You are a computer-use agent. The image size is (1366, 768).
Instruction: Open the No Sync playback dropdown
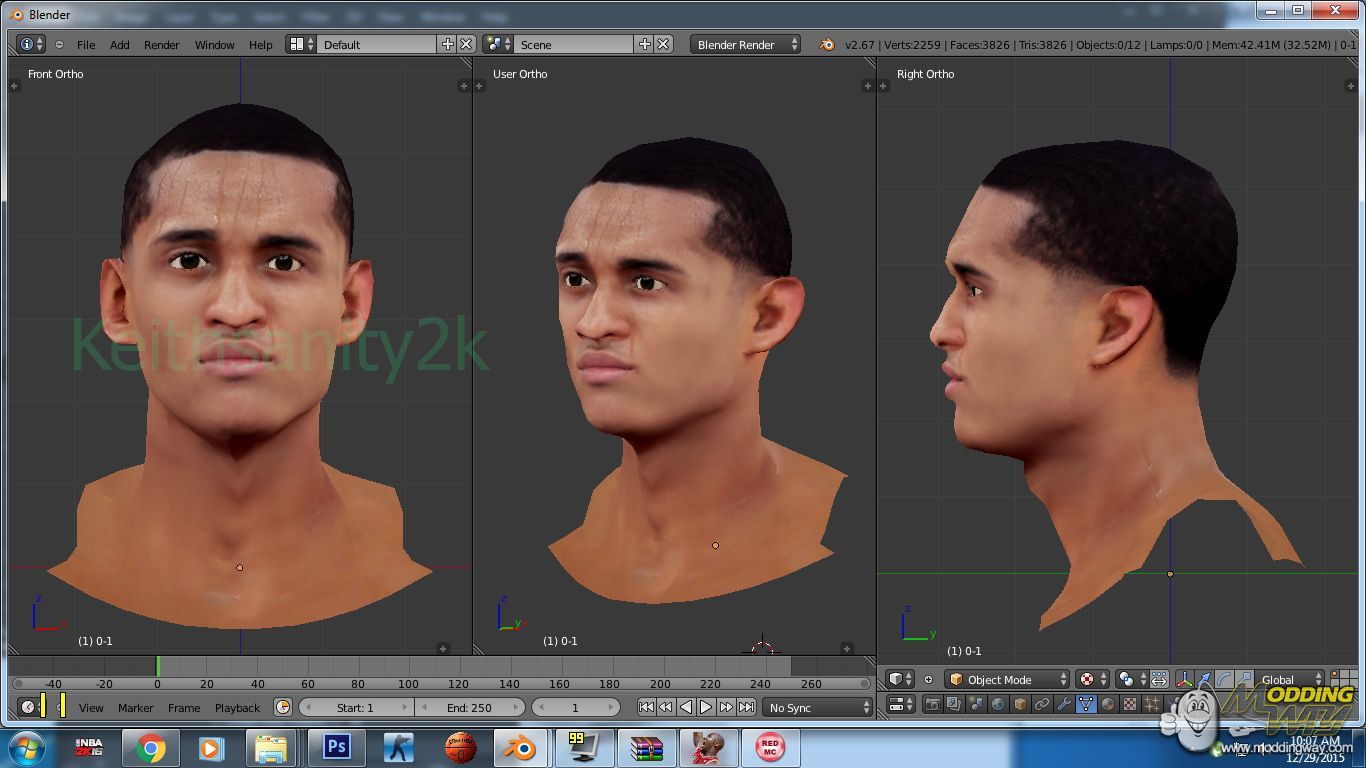point(817,707)
